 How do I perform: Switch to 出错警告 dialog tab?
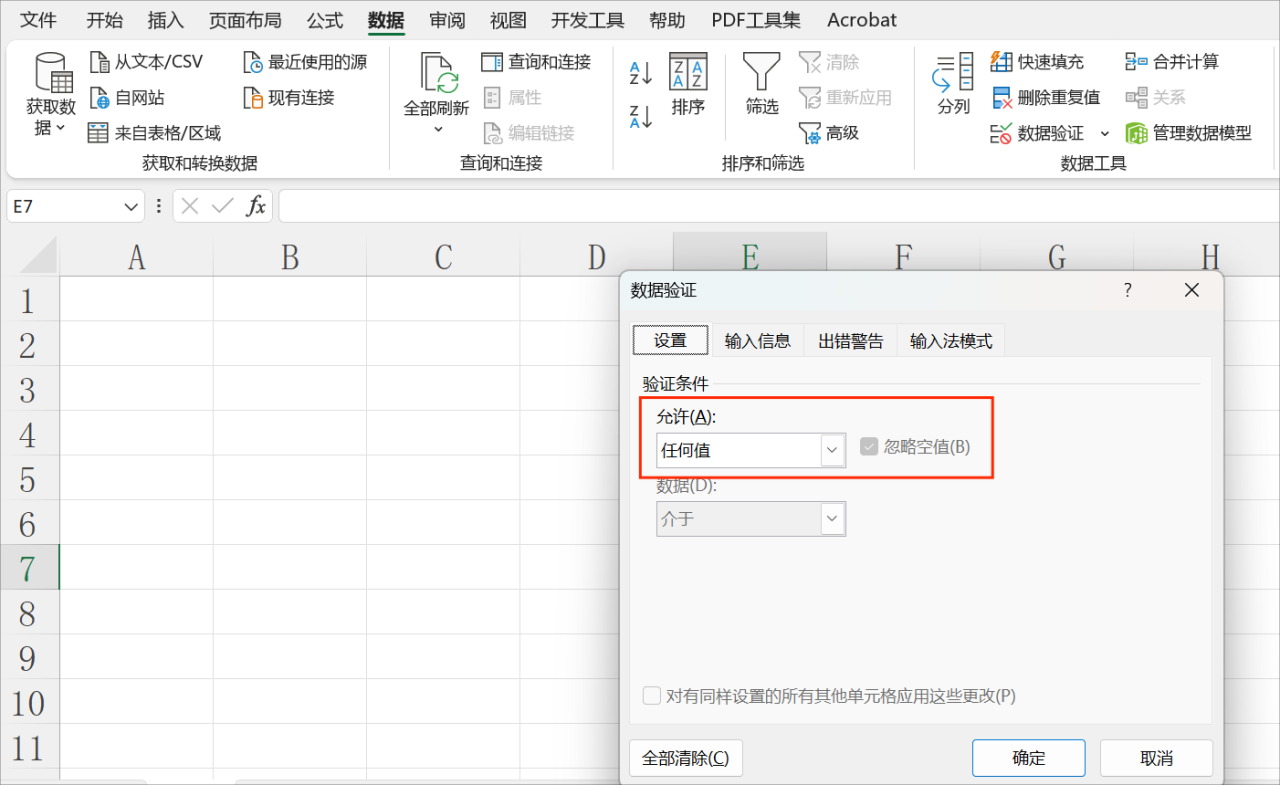point(851,341)
